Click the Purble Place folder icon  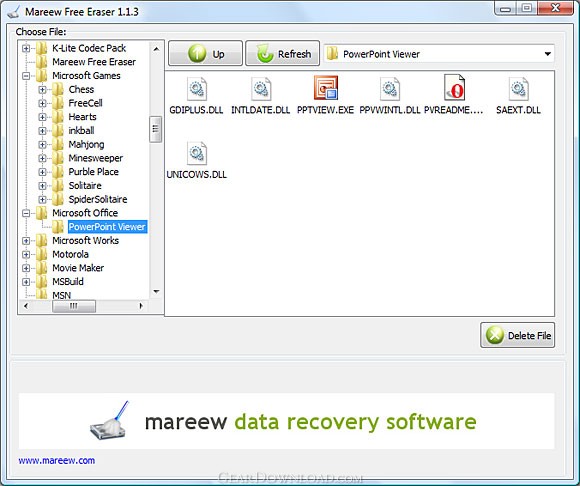pos(58,172)
